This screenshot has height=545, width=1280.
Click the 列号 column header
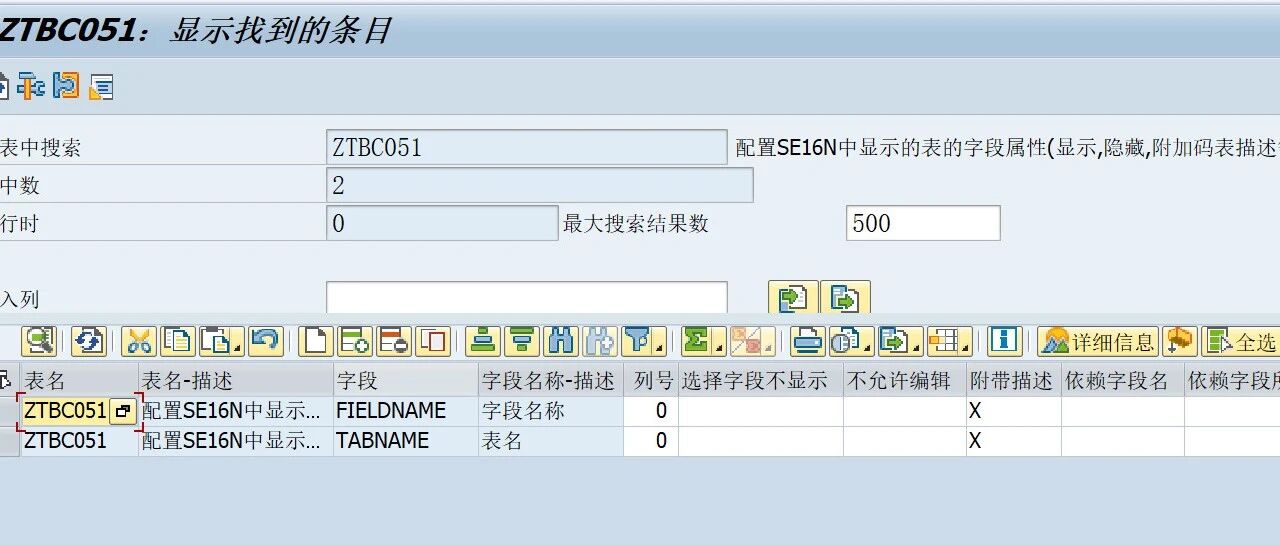[651, 380]
